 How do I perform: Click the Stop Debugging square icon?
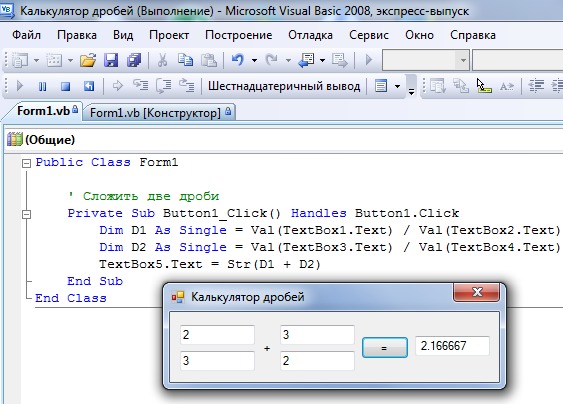(x=65, y=86)
